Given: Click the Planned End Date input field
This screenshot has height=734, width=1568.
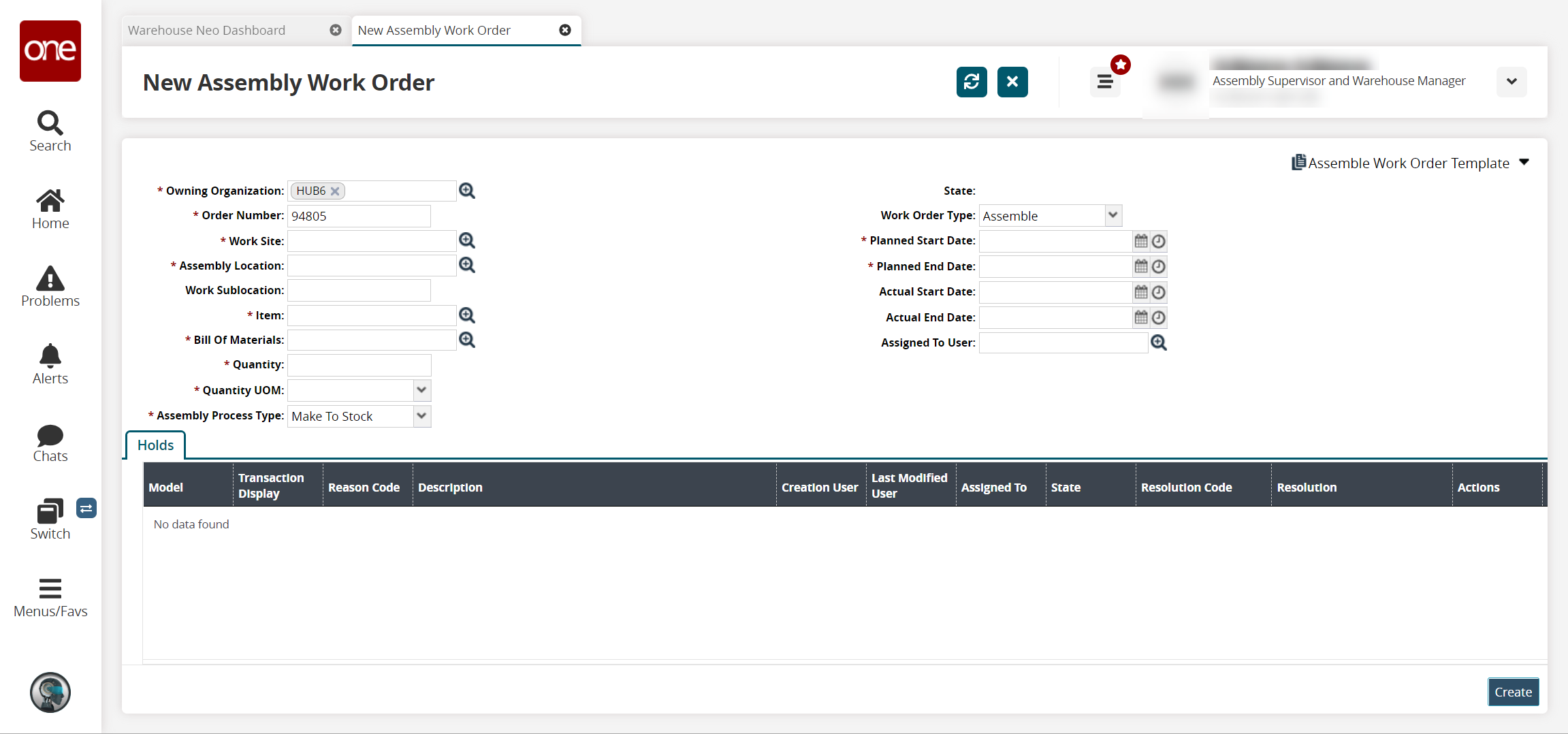Looking at the screenshot, I should 1055,266.
